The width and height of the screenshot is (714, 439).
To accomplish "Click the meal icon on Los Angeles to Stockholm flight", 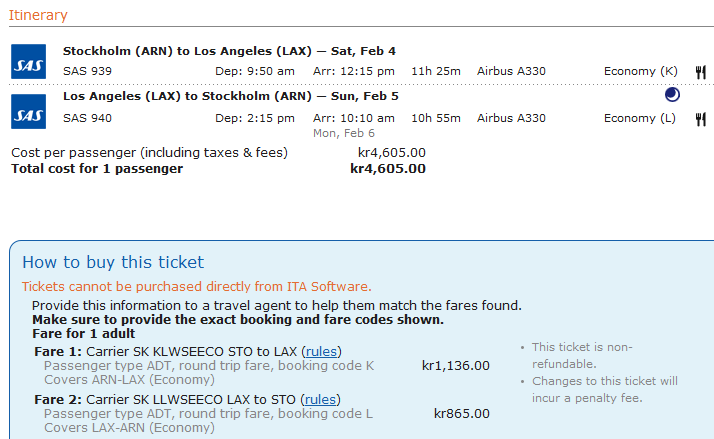I will (x=701, y=119).
